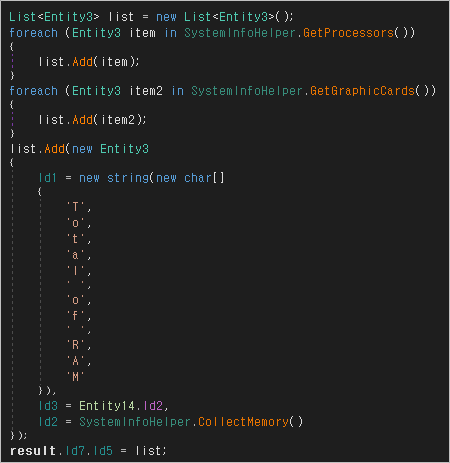Click the string type keyword
Viewport: 450px width, 463px height.
(128, 178)
